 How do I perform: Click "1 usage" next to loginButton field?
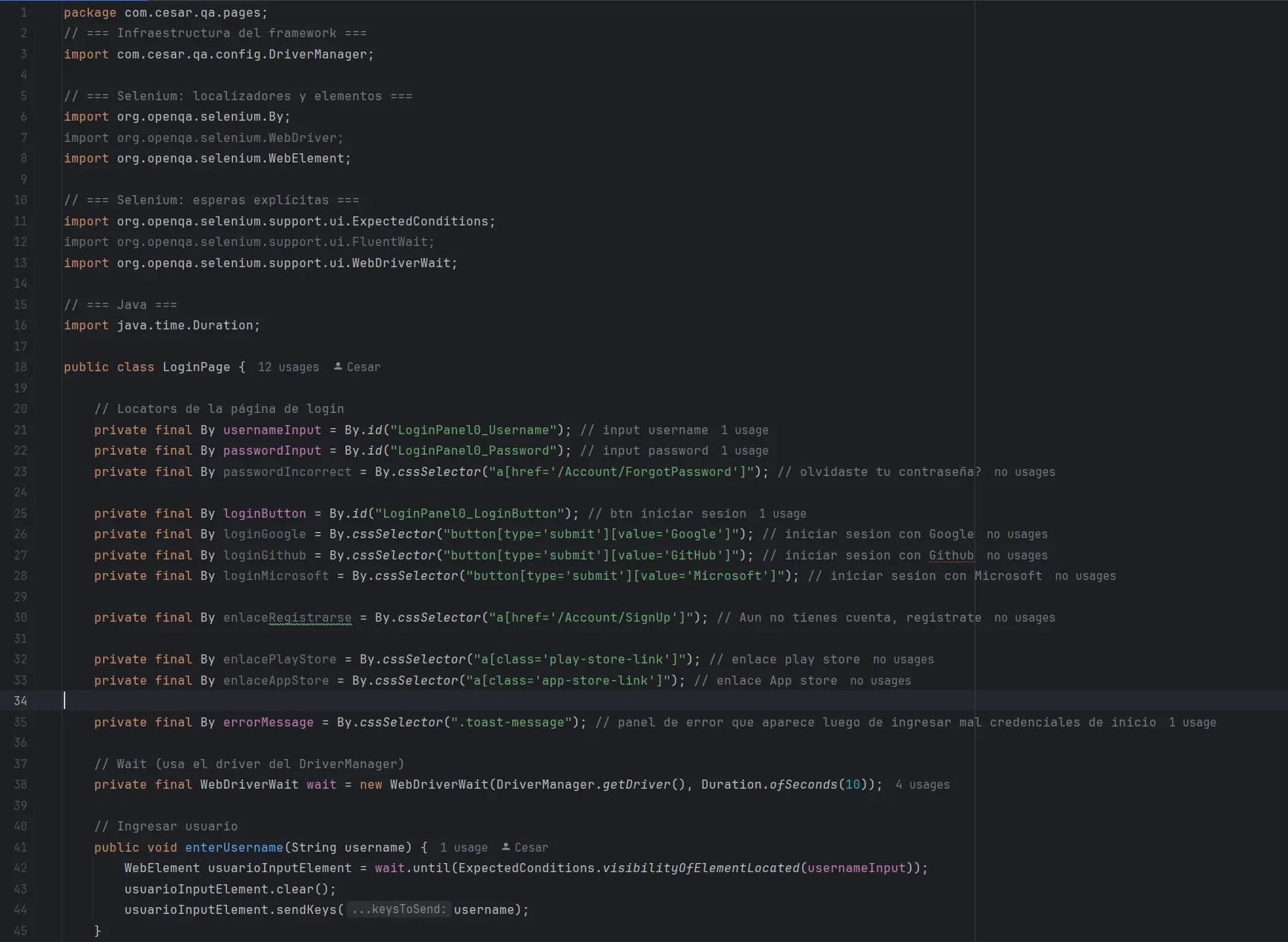[x=783, y=514]
